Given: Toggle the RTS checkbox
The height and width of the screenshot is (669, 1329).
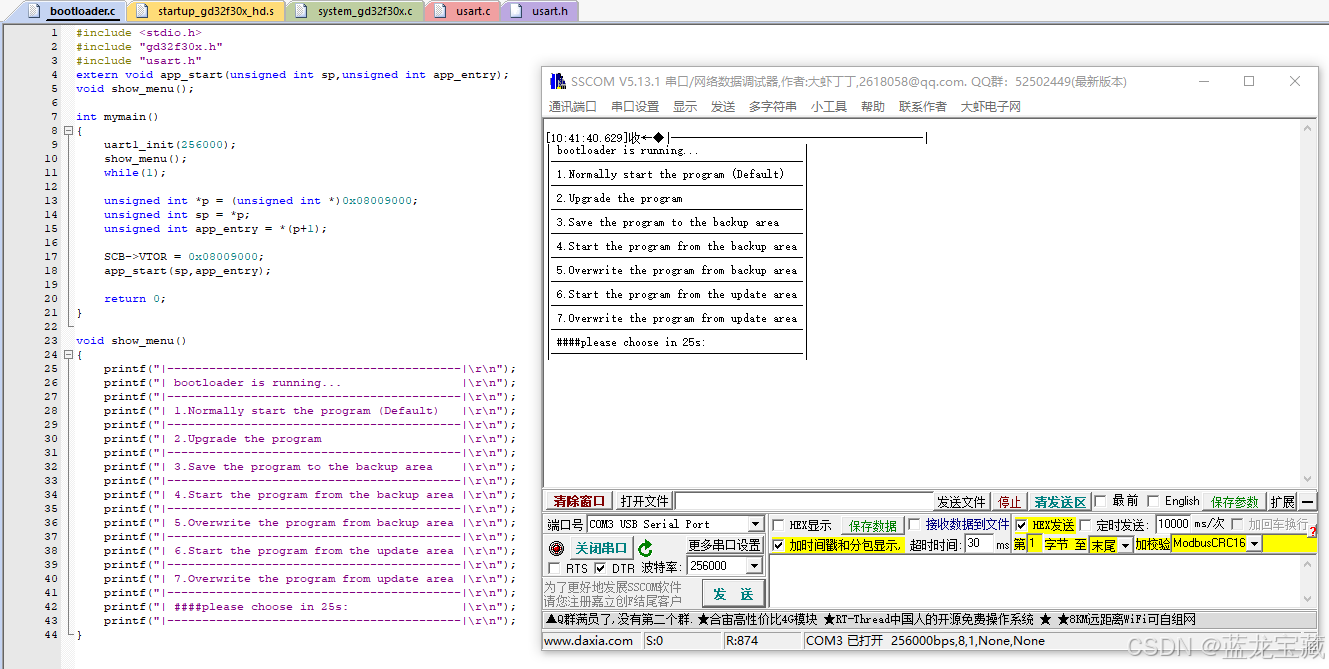Looking at the screenshot, I should point(552,567).
